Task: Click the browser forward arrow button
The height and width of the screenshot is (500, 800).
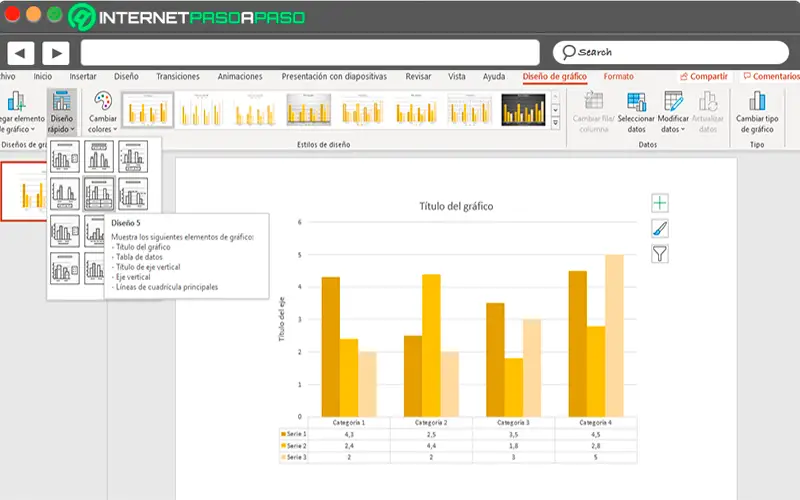Action: coord(56,53)
